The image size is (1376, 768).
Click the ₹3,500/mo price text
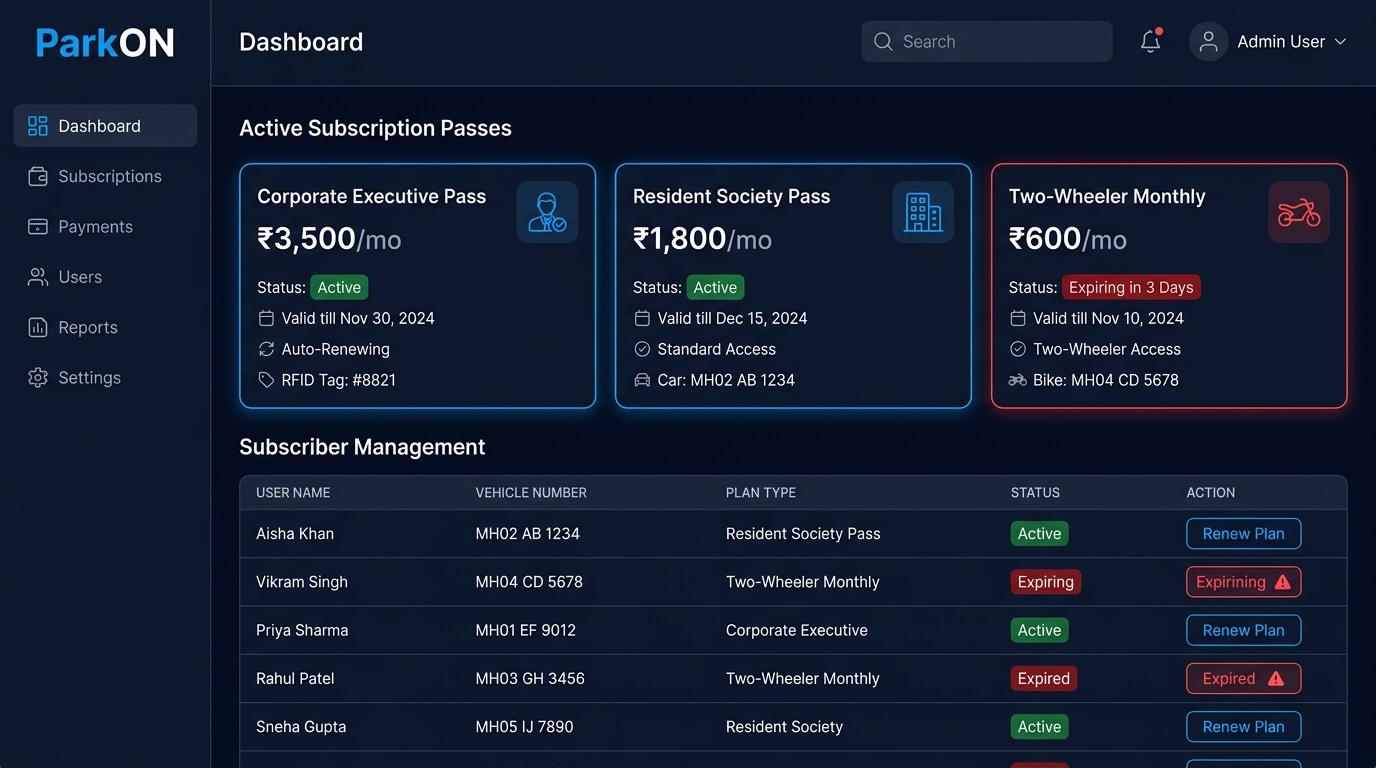click(x=329, y=239)
